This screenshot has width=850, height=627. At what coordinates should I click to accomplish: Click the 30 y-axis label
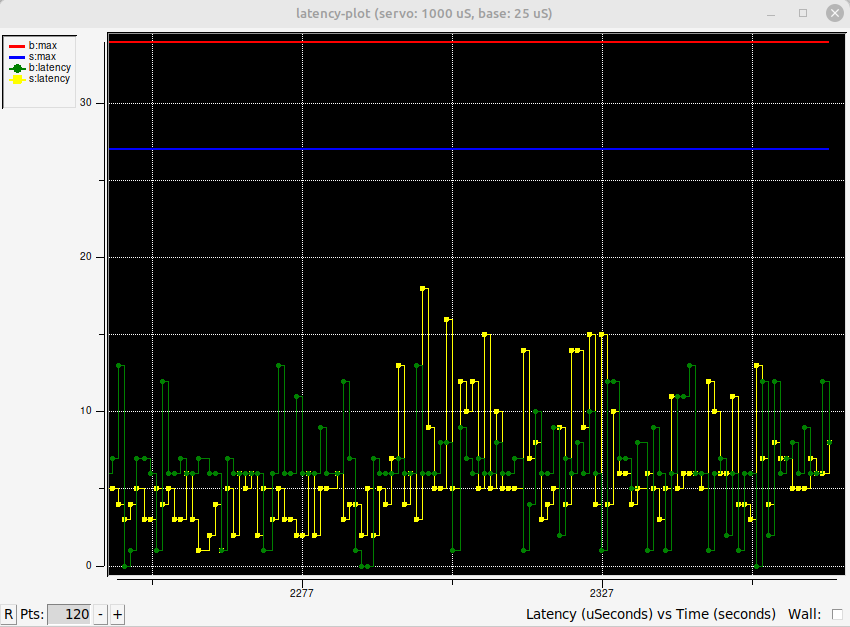coord(86,102)
